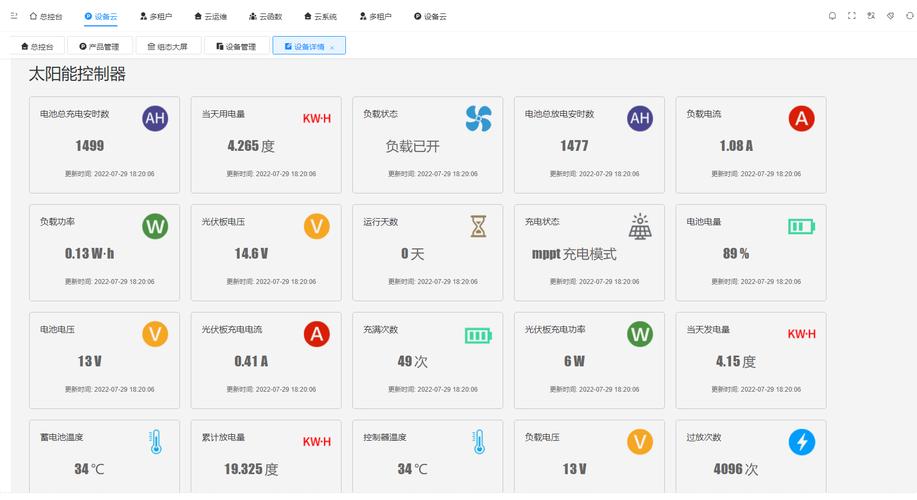
Task: Click red A icon on 光伏板充电电流 card
Action: [x=316, y=334]
